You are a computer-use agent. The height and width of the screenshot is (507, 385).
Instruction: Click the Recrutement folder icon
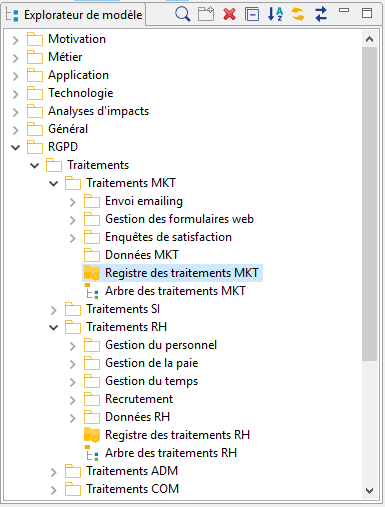click(92, 399)
